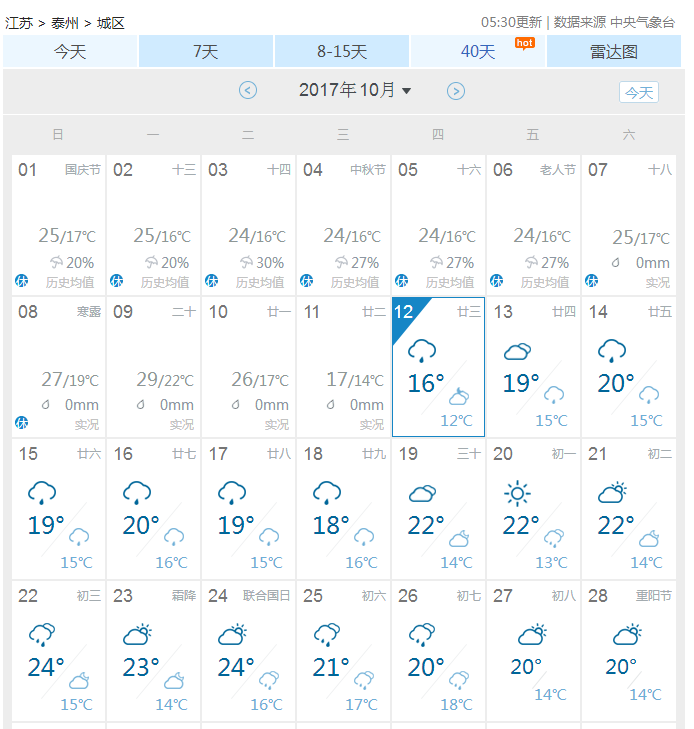Open the 泰州 breadcrumb link
This screenshot has width=694, height=729.
[65, 23]
